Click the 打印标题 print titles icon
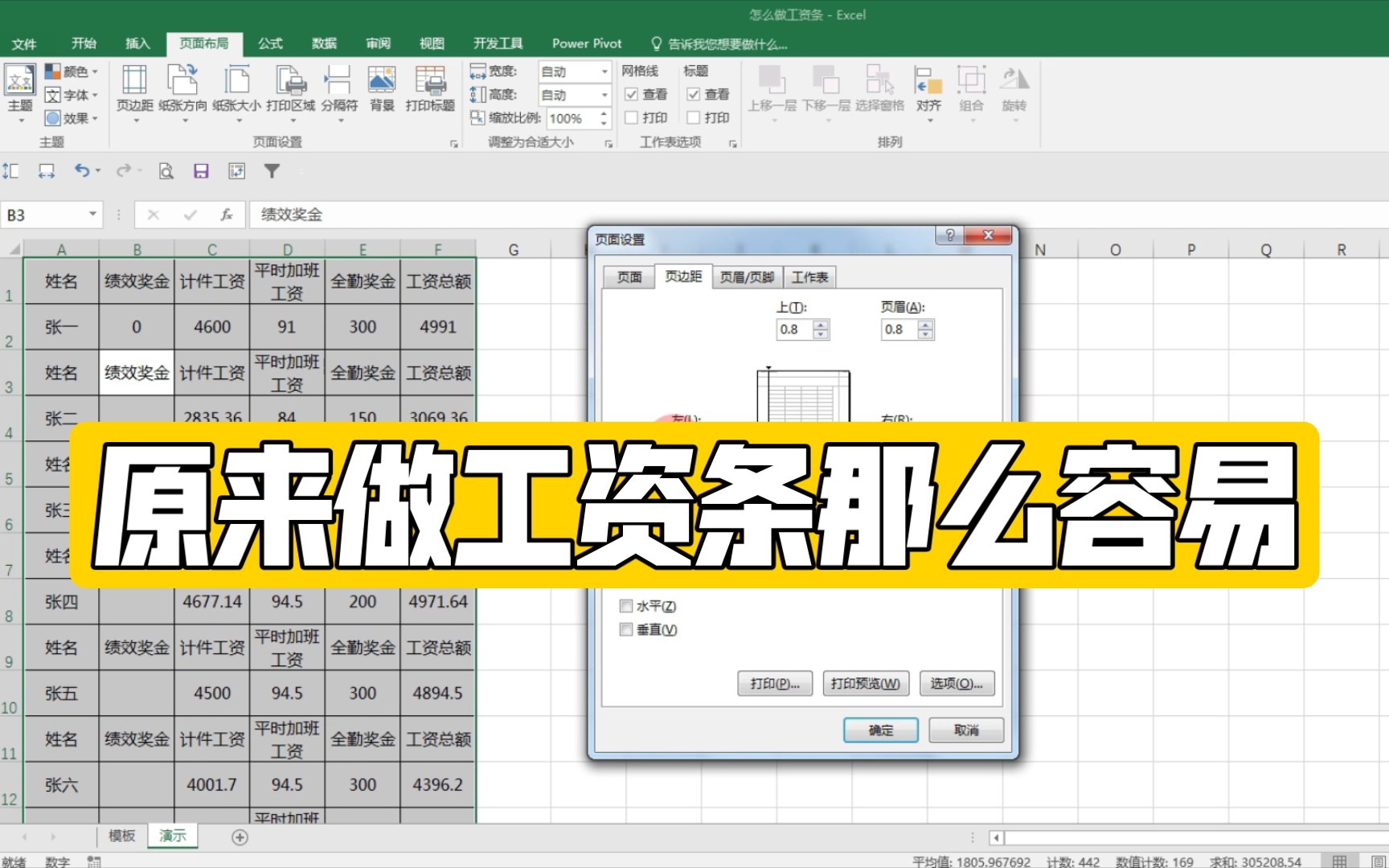Viewport: 1389px width, 868px height. coord(430,88)
